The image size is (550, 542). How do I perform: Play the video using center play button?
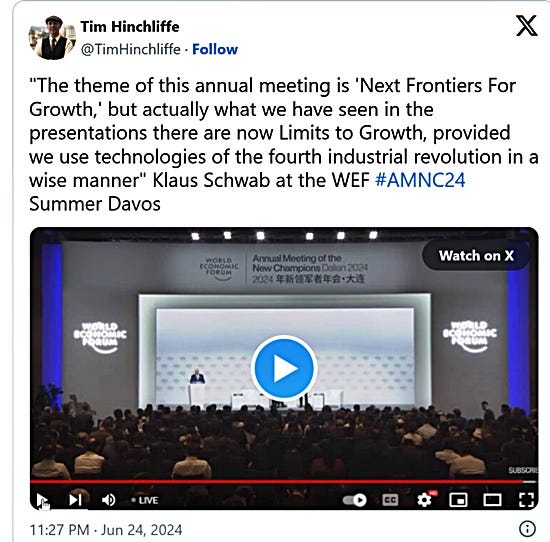tap(284, 368)
